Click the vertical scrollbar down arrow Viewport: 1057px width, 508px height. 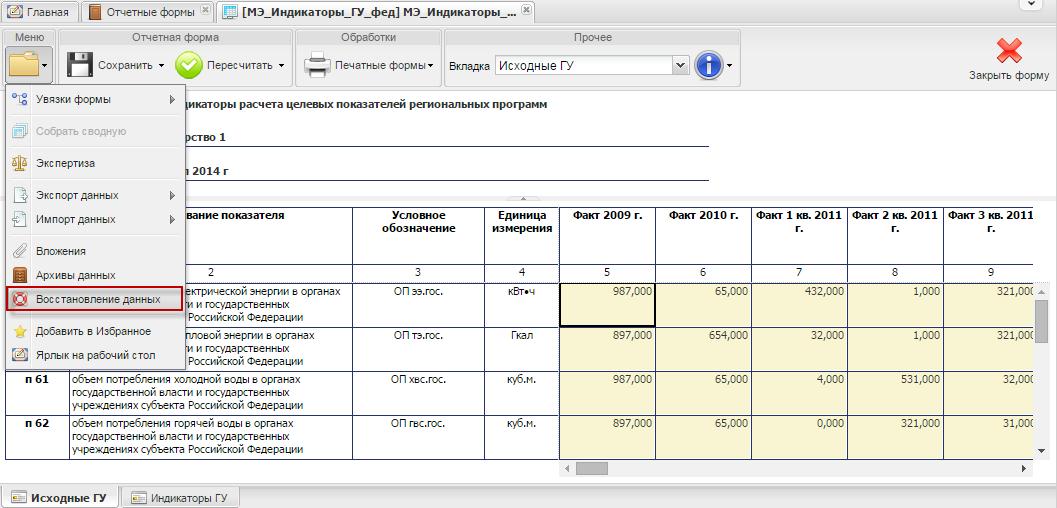tap(1041, 450)
